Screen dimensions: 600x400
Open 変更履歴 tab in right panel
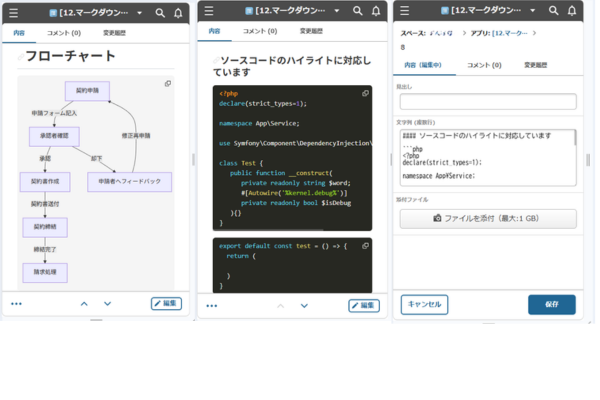point(535,65)
